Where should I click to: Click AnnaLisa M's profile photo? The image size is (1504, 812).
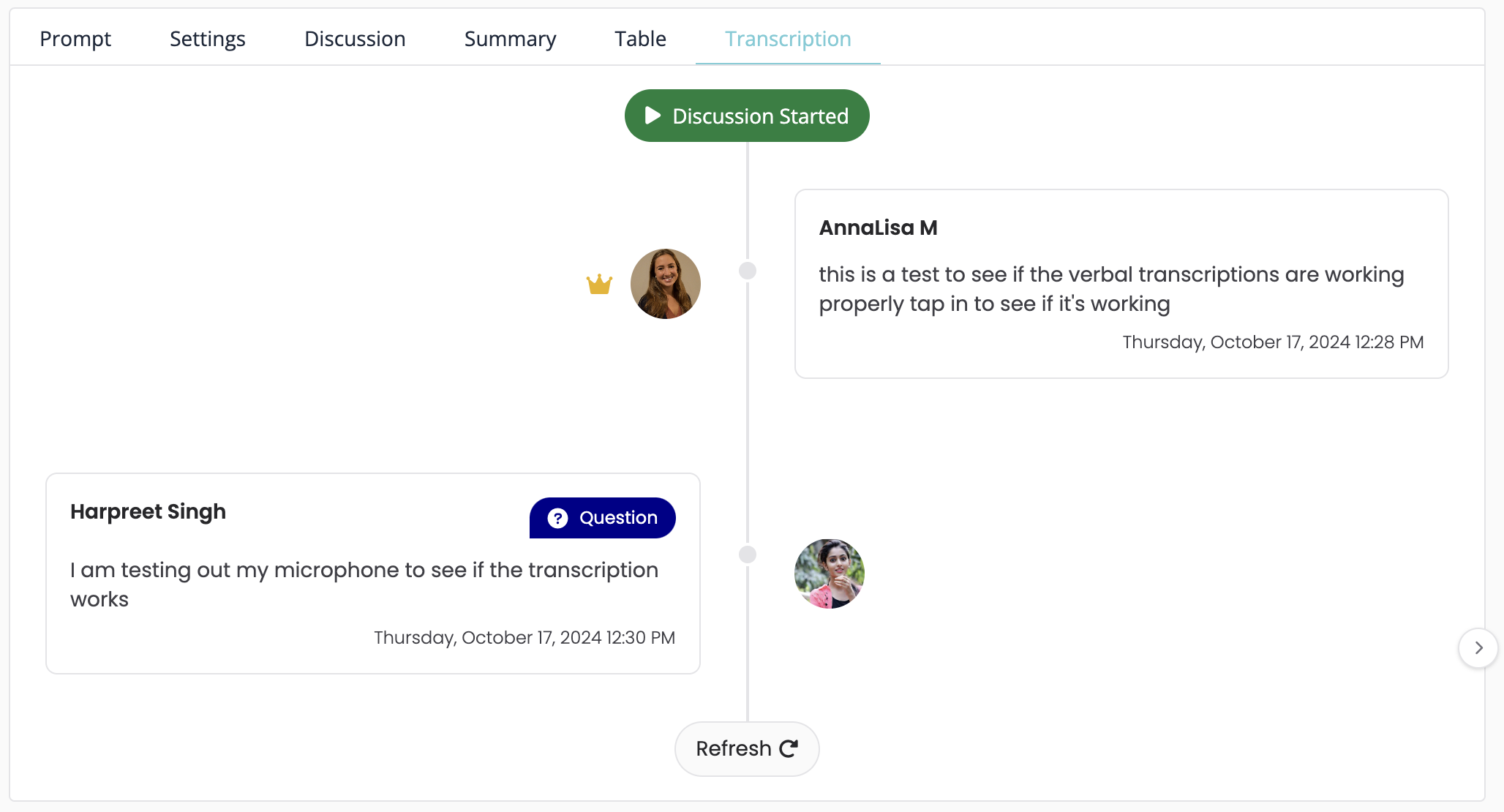click(665, 284)
